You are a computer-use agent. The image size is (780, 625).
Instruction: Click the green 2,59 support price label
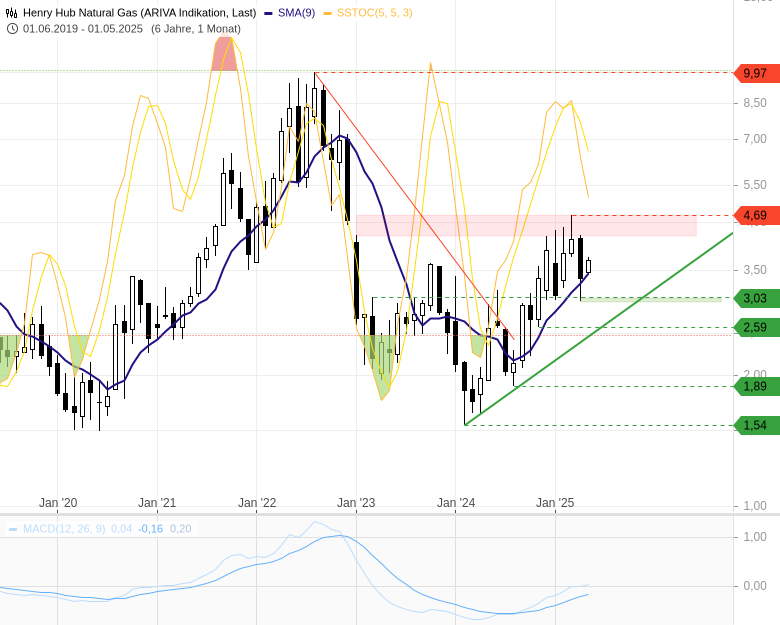pyautogui.click(x=756, y=327)
